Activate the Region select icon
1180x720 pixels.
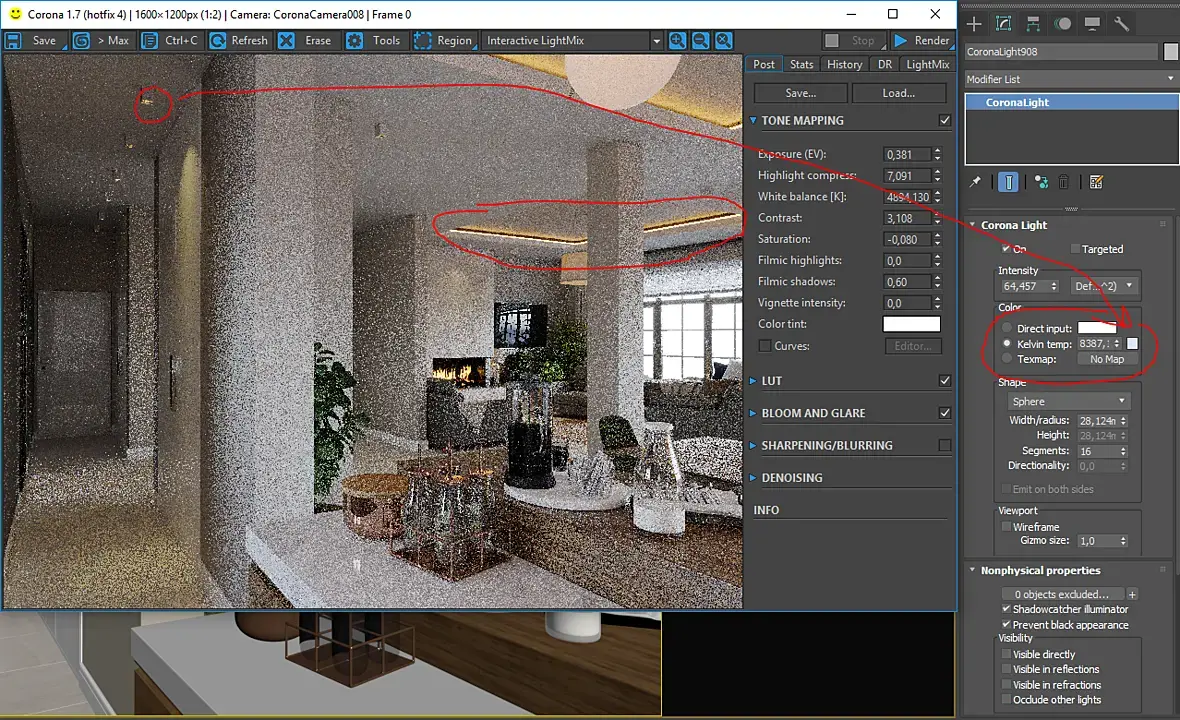pyautogui.click(x=423, y=41)
